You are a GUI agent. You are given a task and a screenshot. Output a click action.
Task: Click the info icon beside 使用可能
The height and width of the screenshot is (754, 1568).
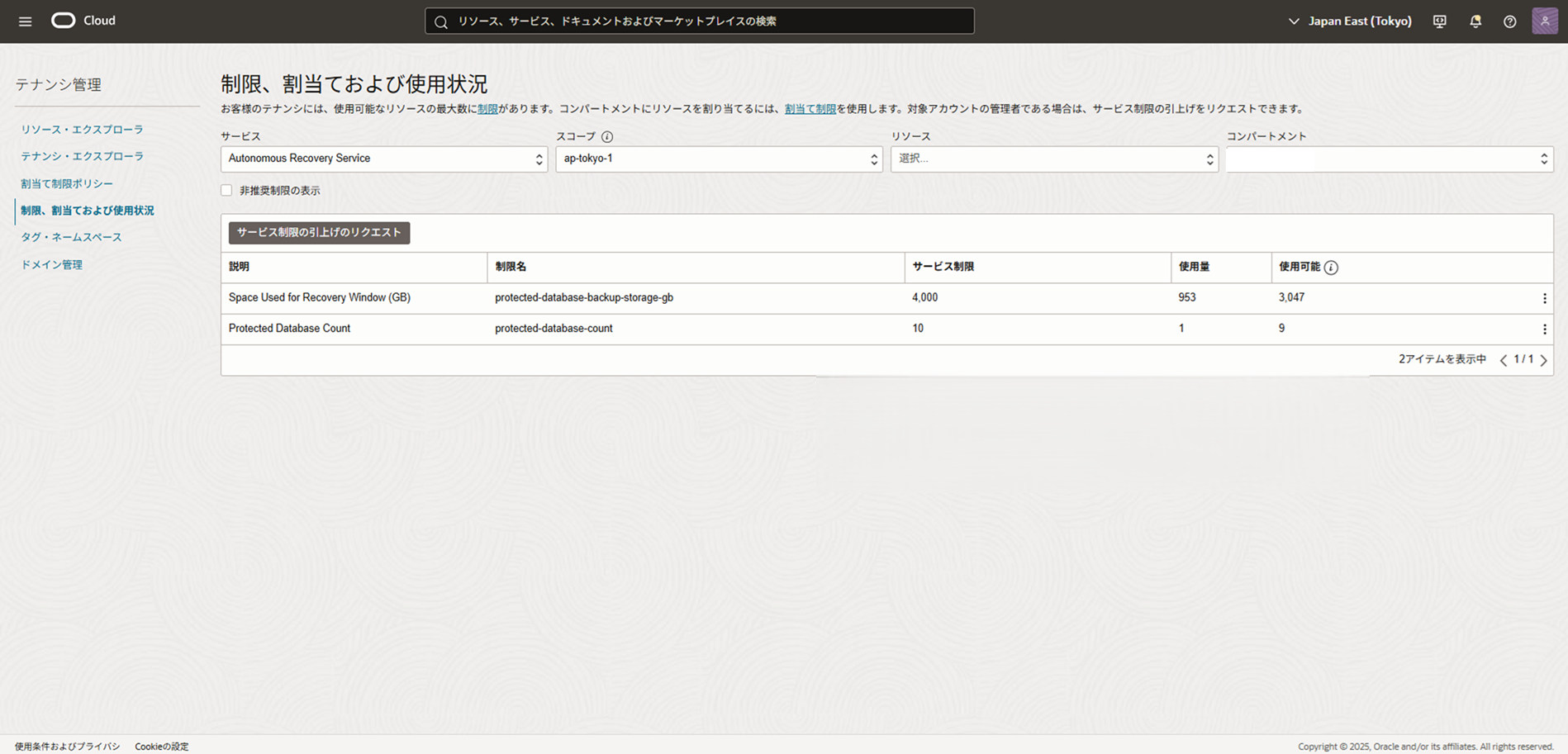tap(1331, 268)
